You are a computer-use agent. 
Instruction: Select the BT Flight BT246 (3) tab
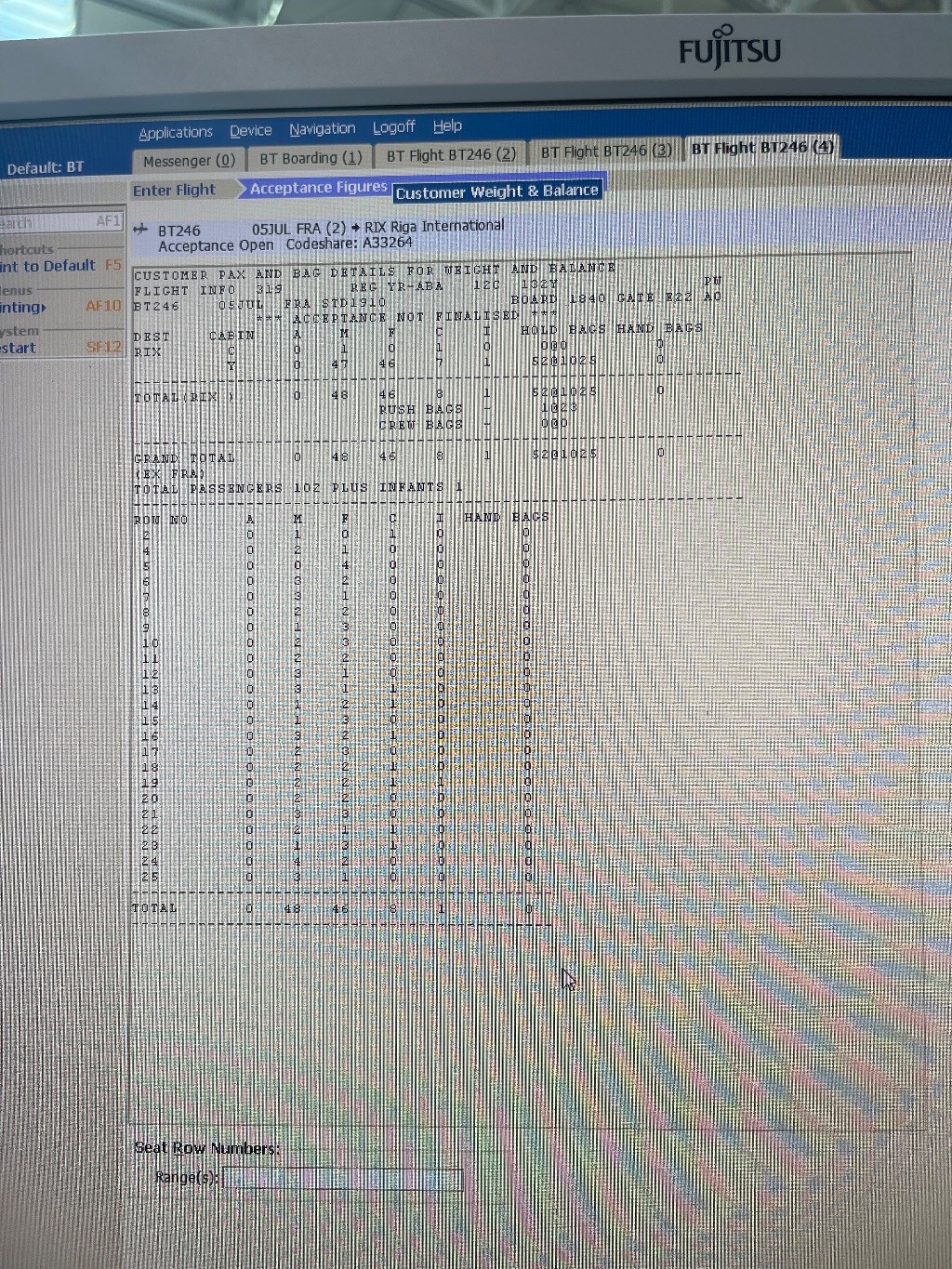(606, 151)
